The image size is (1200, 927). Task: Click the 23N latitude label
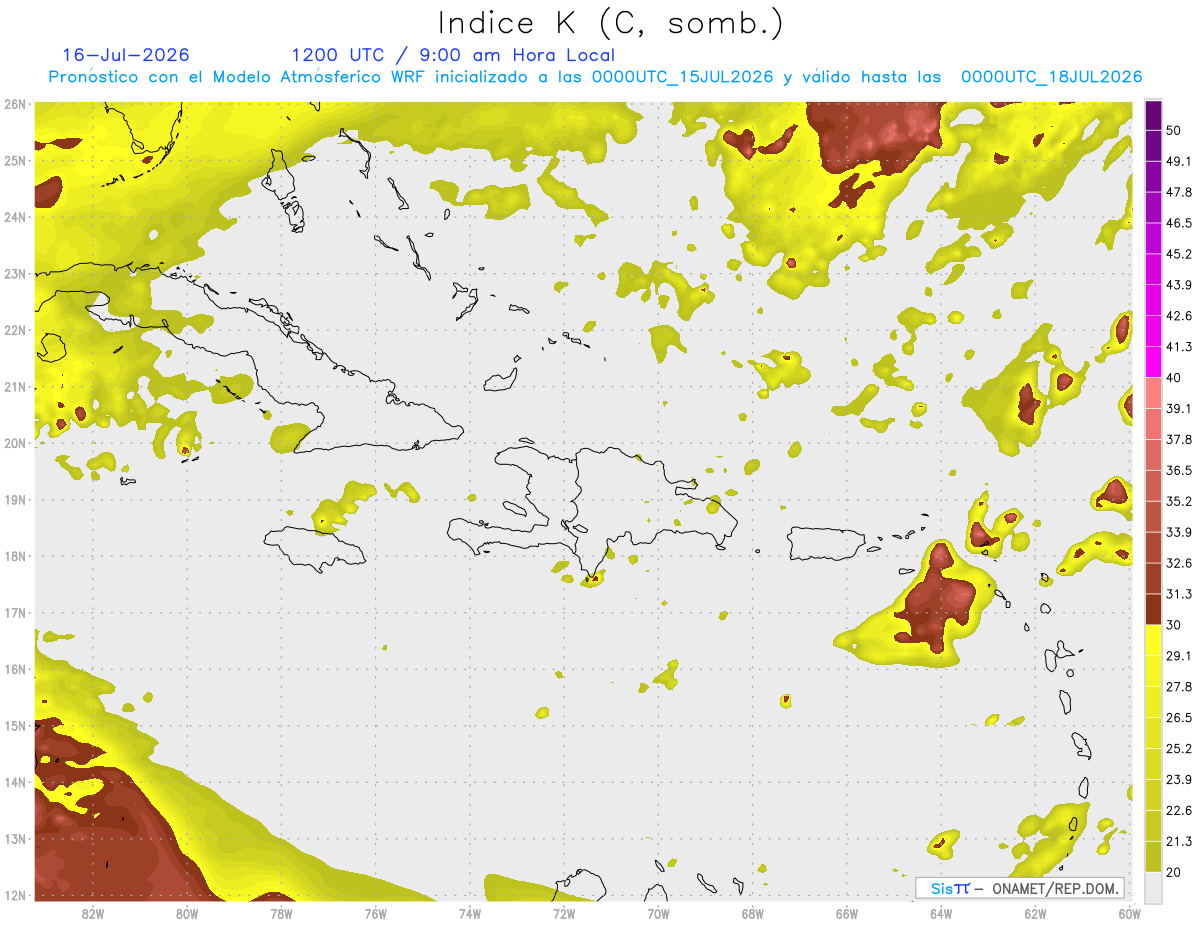[x=15, y=274]
